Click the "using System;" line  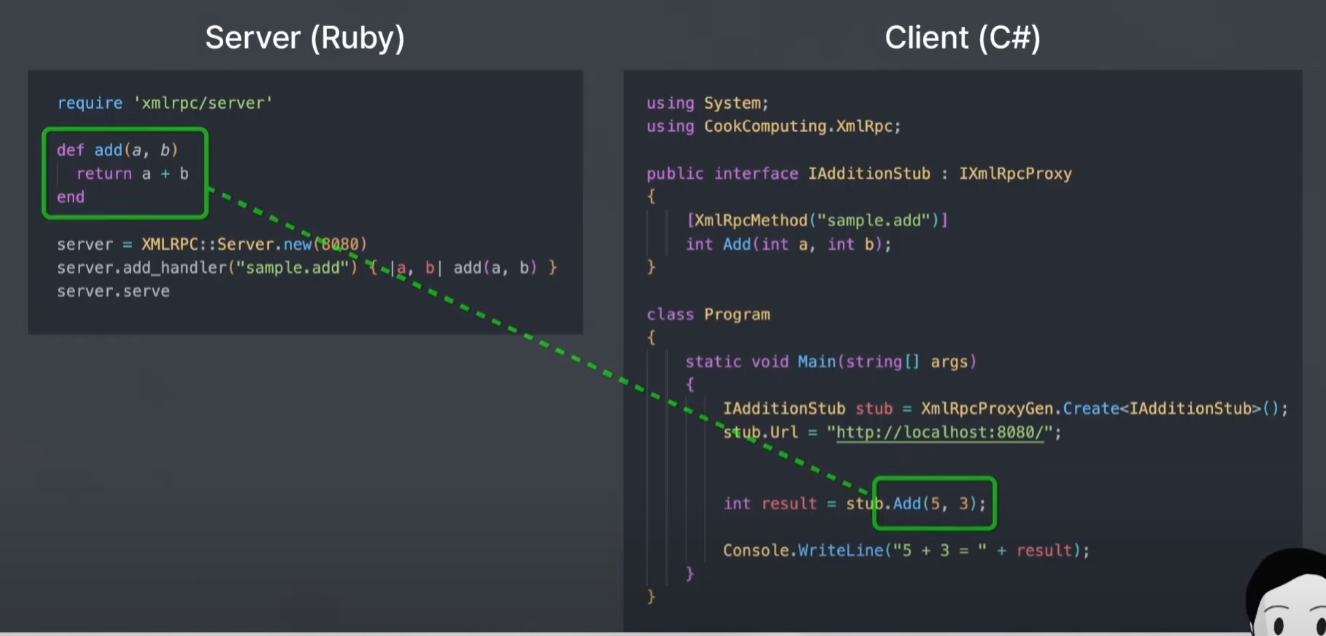(708, 103)
